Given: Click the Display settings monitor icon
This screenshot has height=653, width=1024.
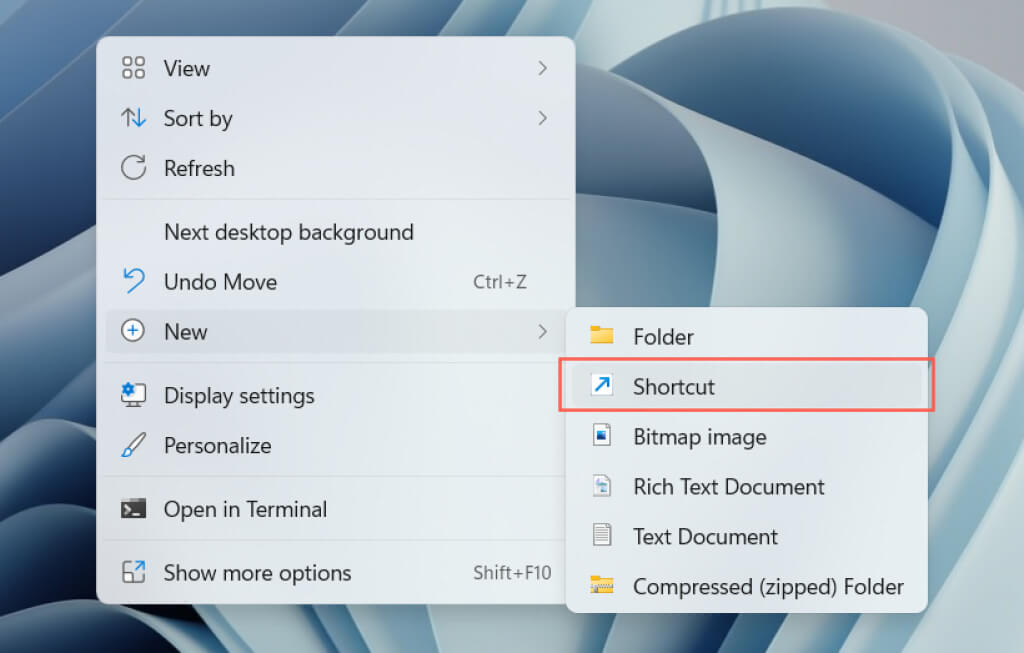Looking at the screenshot, I should [x=133, y=395].
